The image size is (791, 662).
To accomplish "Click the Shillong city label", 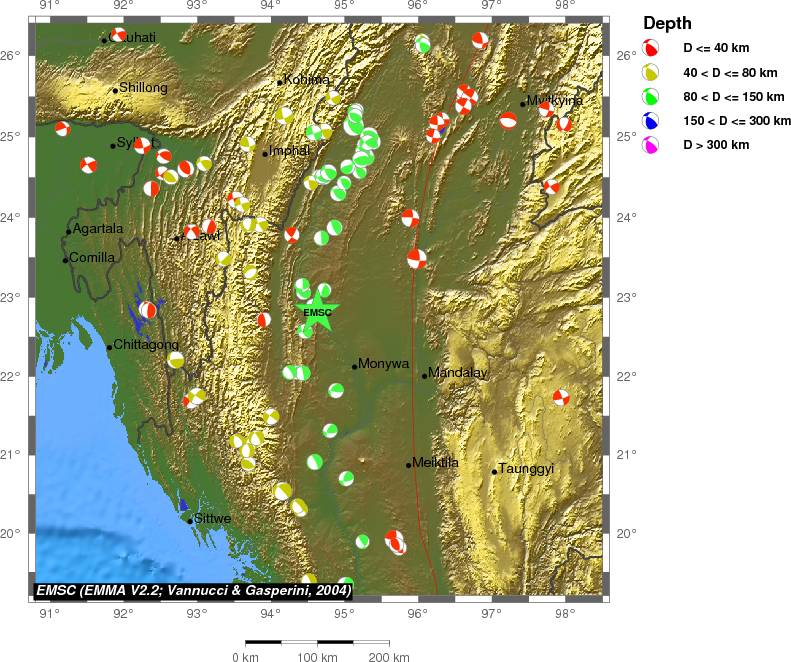I will pos(144,88).
